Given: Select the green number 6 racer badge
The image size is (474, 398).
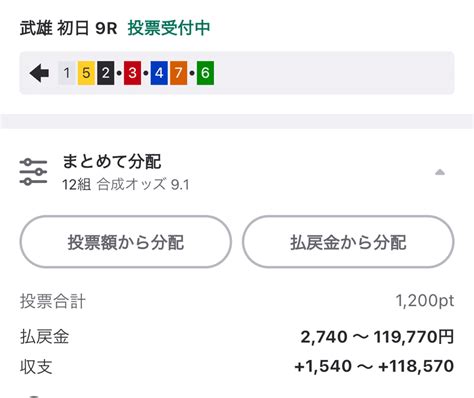Looking at the screenshot, I should [205, 73].
